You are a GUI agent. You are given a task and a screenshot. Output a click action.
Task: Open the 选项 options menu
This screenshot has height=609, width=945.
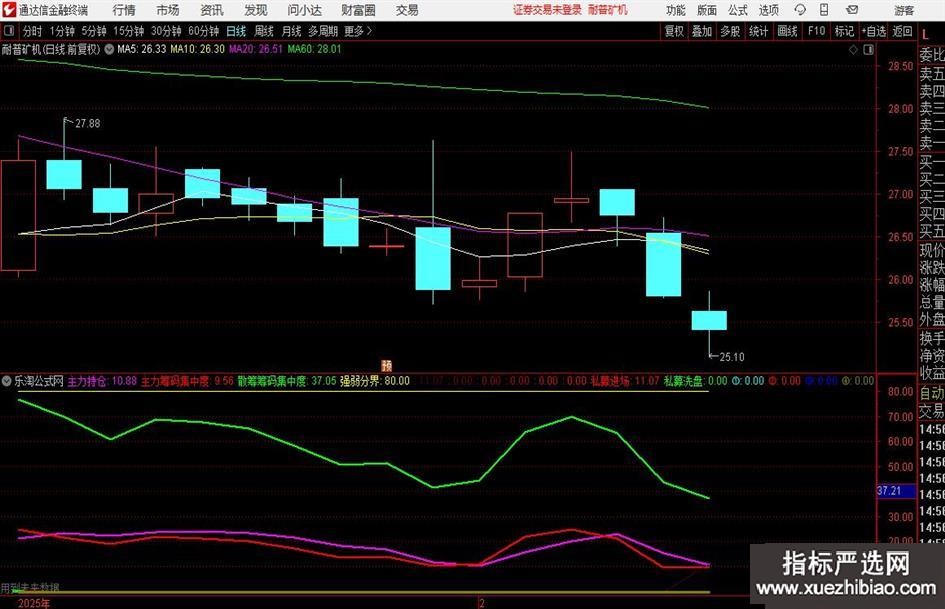coord(768,10)
